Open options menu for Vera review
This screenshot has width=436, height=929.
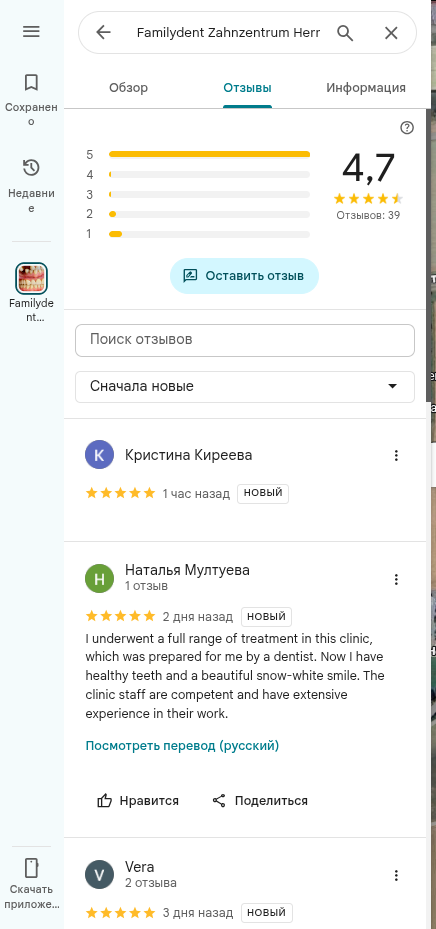[x=396, y=875]
